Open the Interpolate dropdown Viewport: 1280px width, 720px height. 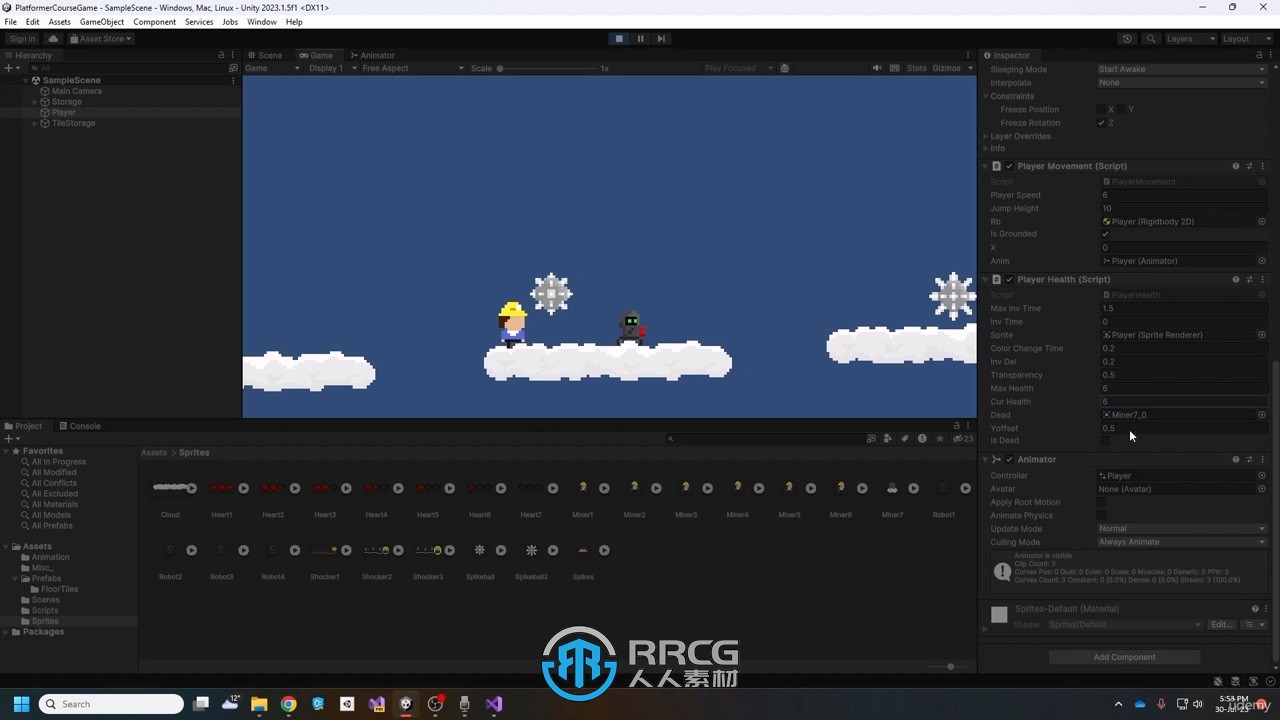tap(1181, 82)
